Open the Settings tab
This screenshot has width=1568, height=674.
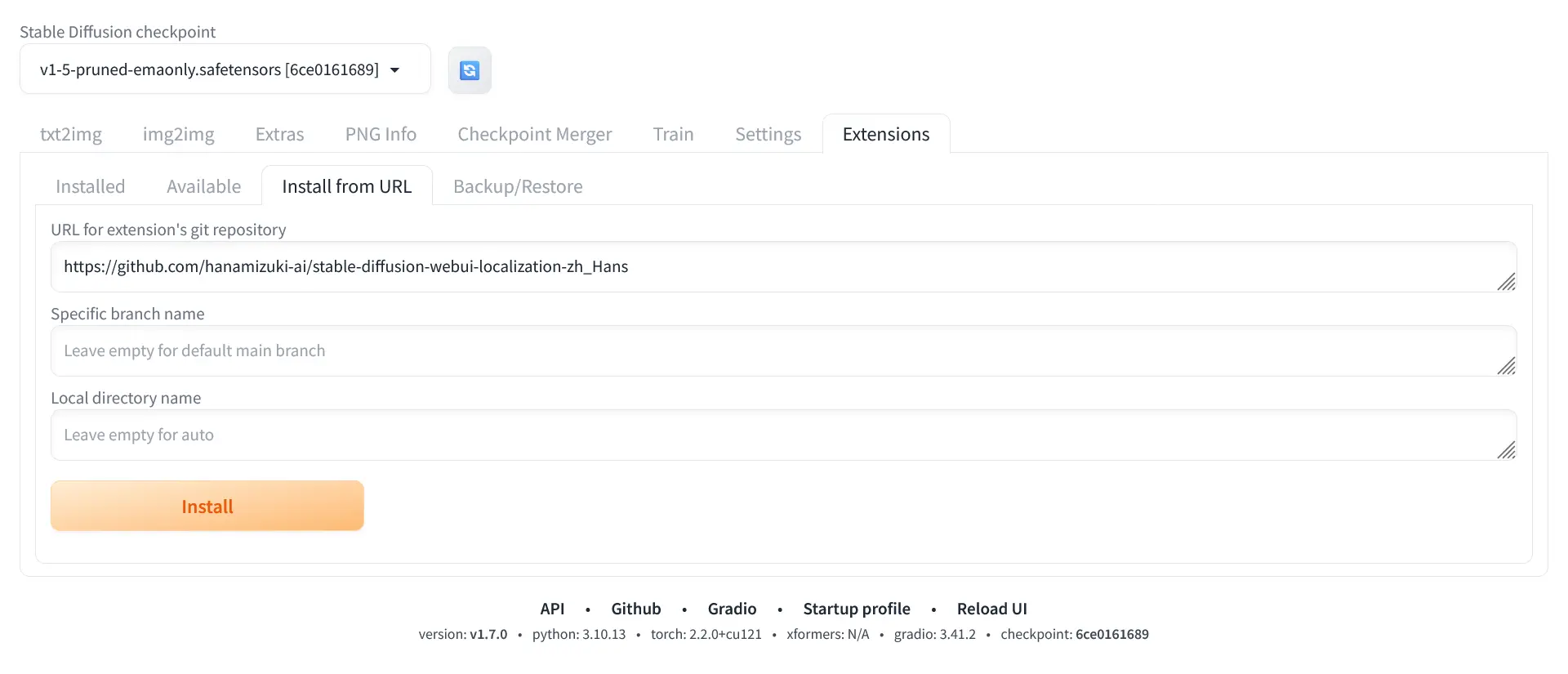[768, 134]
